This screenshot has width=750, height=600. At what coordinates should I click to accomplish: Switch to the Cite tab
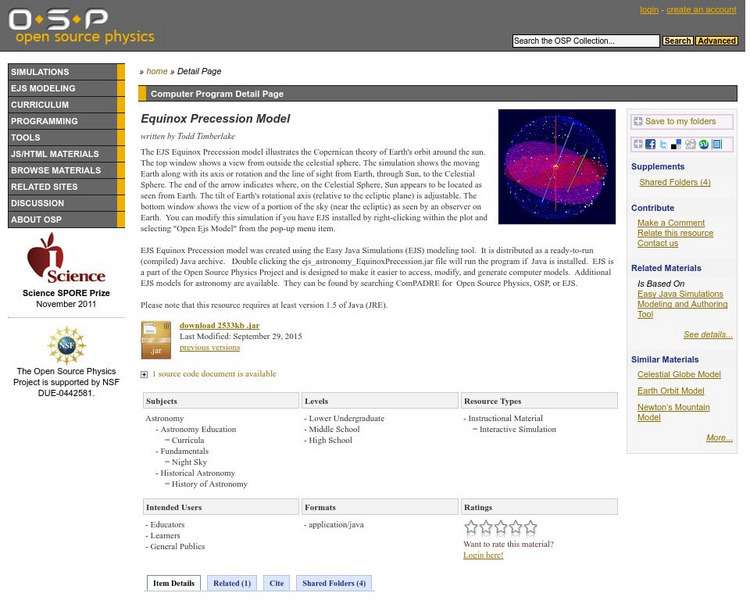tap(276, 583)
